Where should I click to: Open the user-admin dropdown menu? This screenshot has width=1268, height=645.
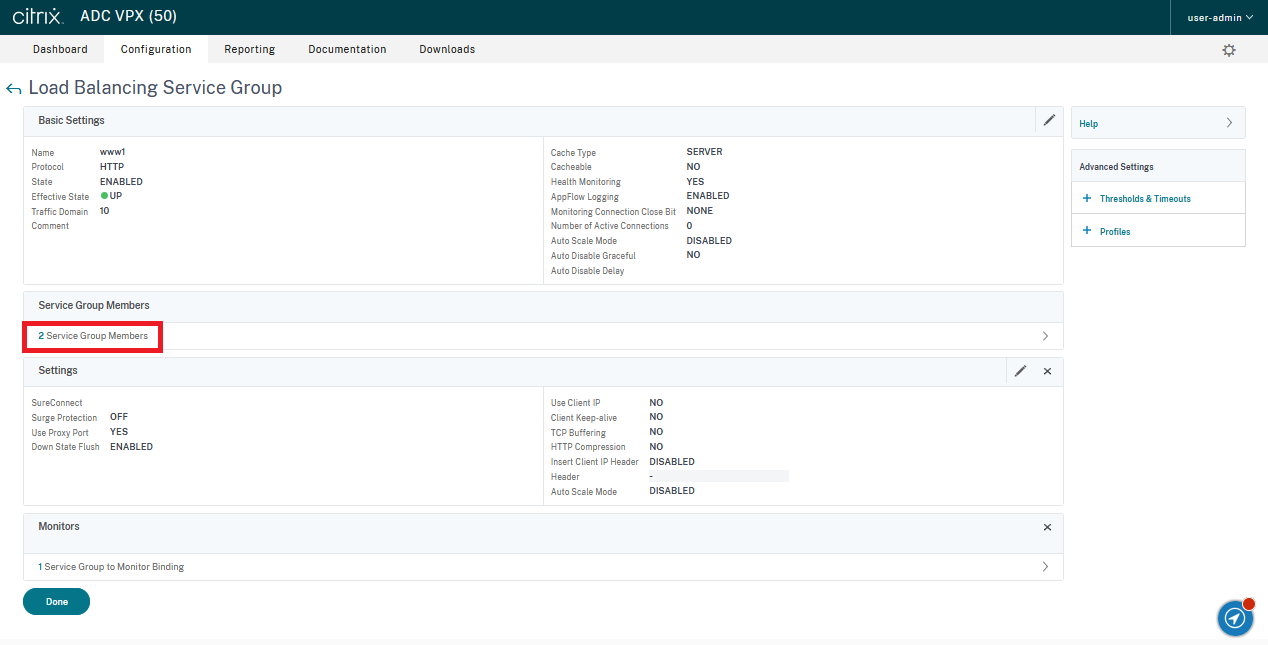[x=1219, y=17]
